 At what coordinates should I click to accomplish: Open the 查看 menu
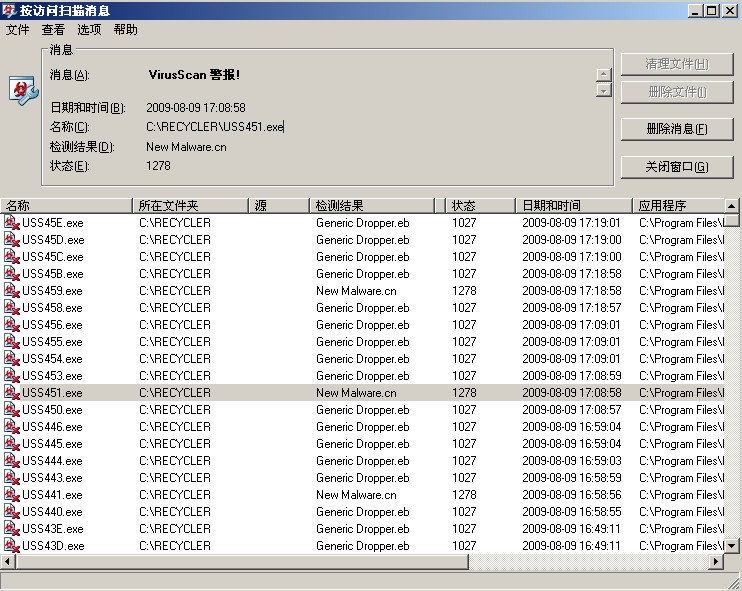pos(53,30)
